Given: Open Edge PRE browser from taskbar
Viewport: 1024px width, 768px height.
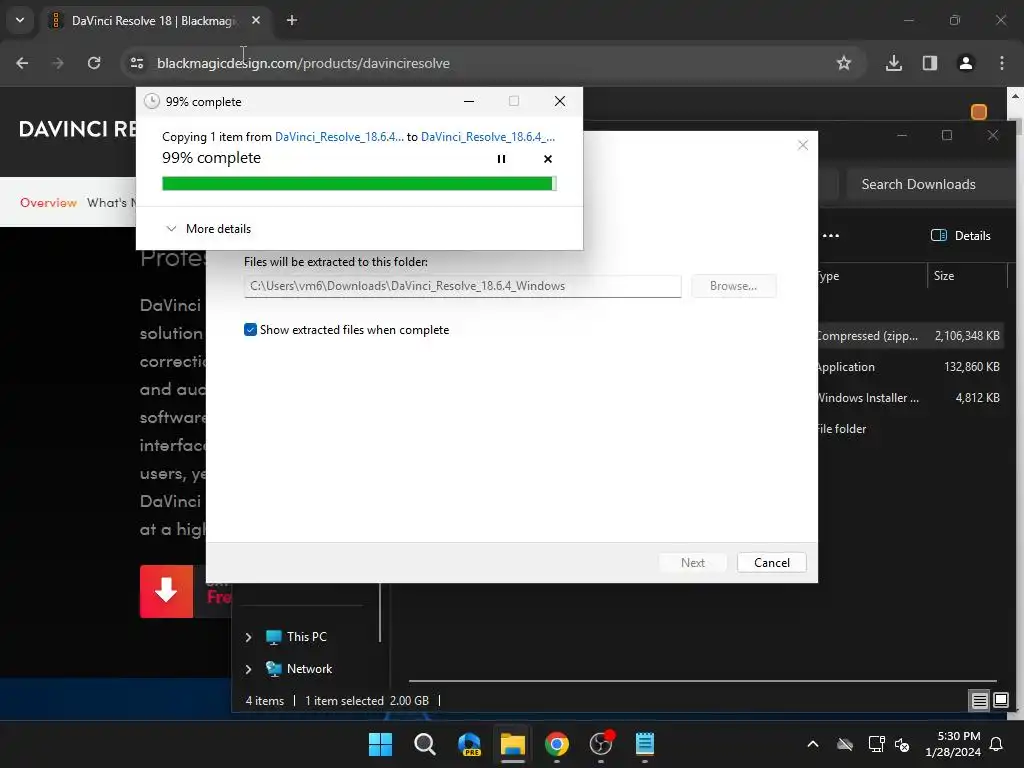Looking at the screenshot, I should [x=469, y=744].
